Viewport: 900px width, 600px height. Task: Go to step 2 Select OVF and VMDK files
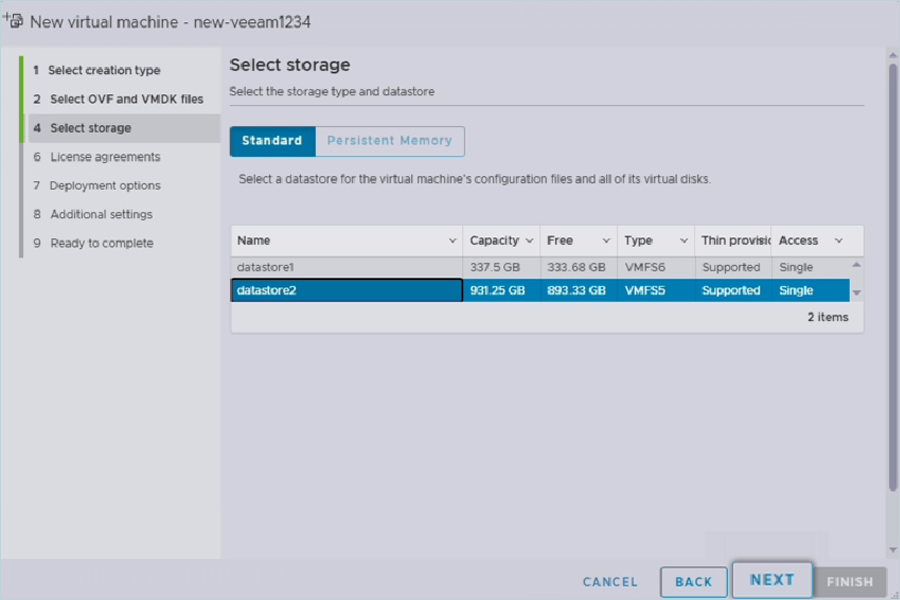pyautogui.click(x=126, y=99)
